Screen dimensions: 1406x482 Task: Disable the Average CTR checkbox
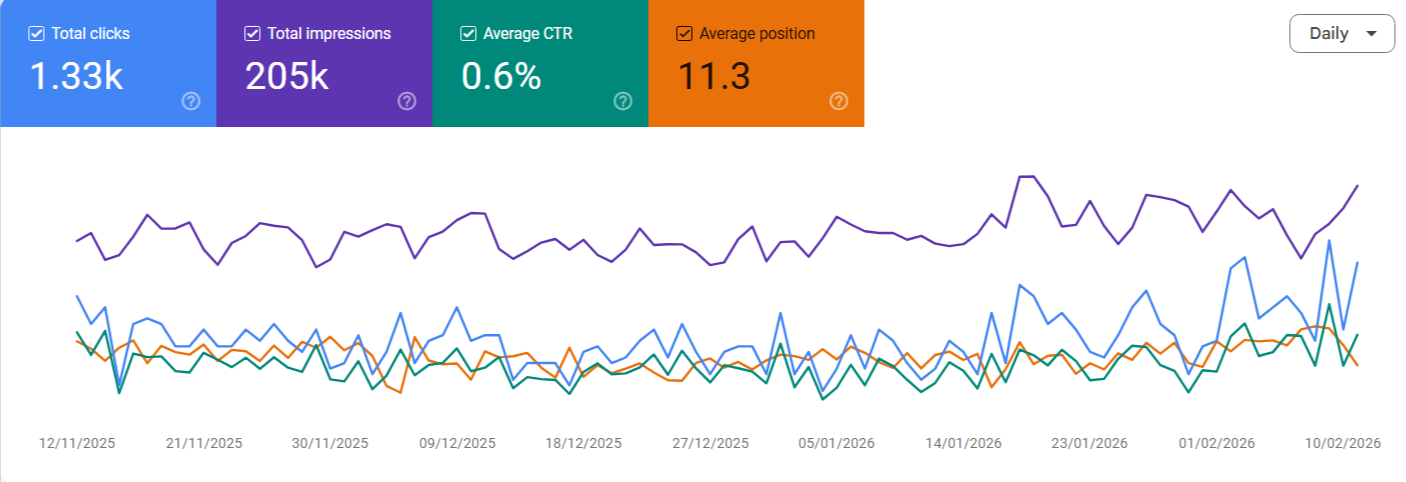469,34
